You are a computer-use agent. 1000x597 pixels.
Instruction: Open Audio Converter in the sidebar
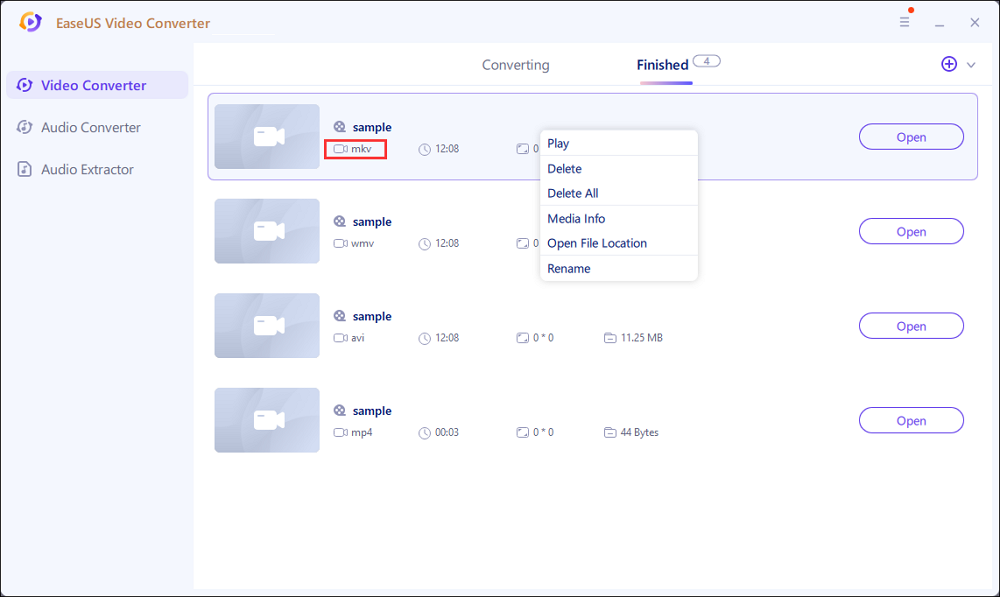pyautogui.click(x=90, y=127)
